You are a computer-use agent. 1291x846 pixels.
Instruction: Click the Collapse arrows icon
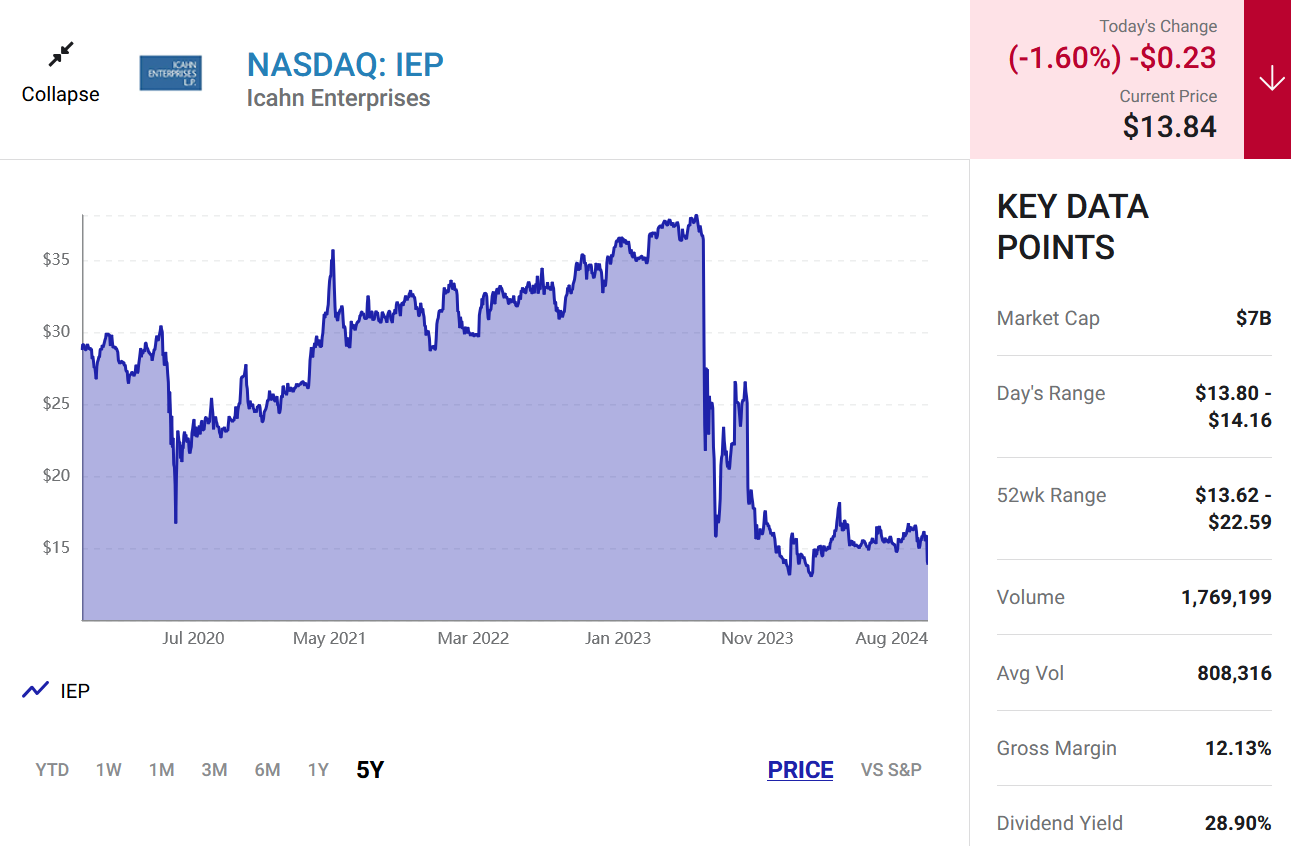(x=61, y=54)
